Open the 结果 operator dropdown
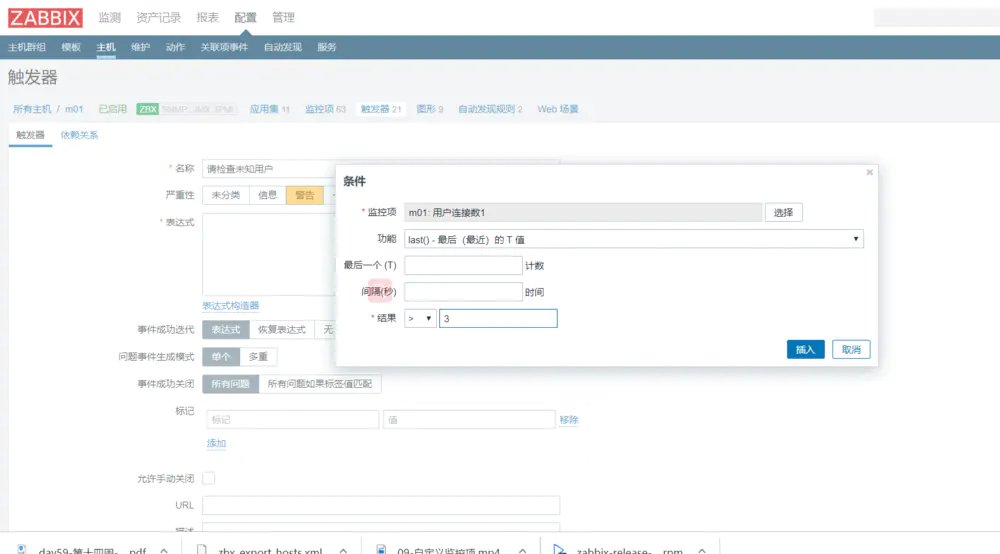The width and height of the screenshot is (1000, 554). (420, 318)
